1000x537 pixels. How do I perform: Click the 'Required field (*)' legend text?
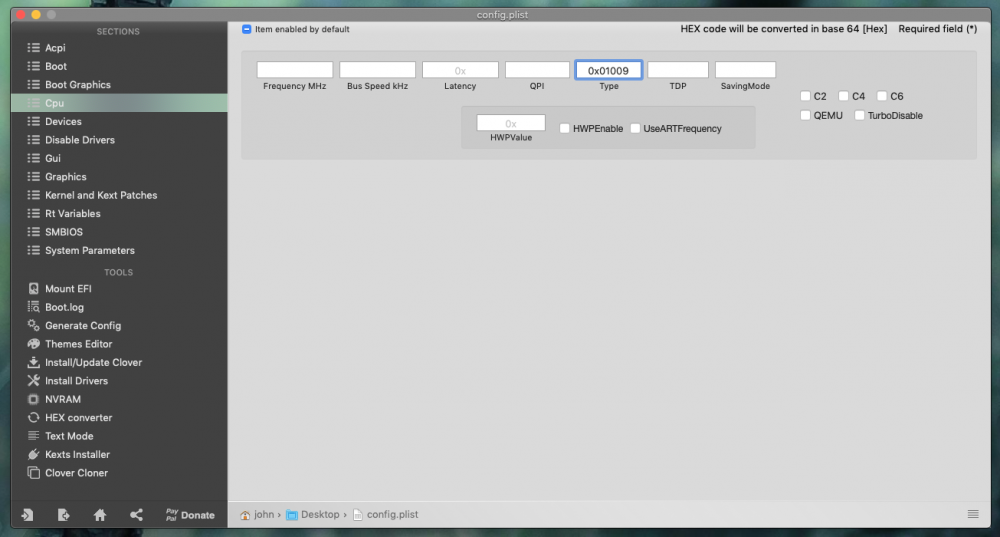(x=938, y=29)
